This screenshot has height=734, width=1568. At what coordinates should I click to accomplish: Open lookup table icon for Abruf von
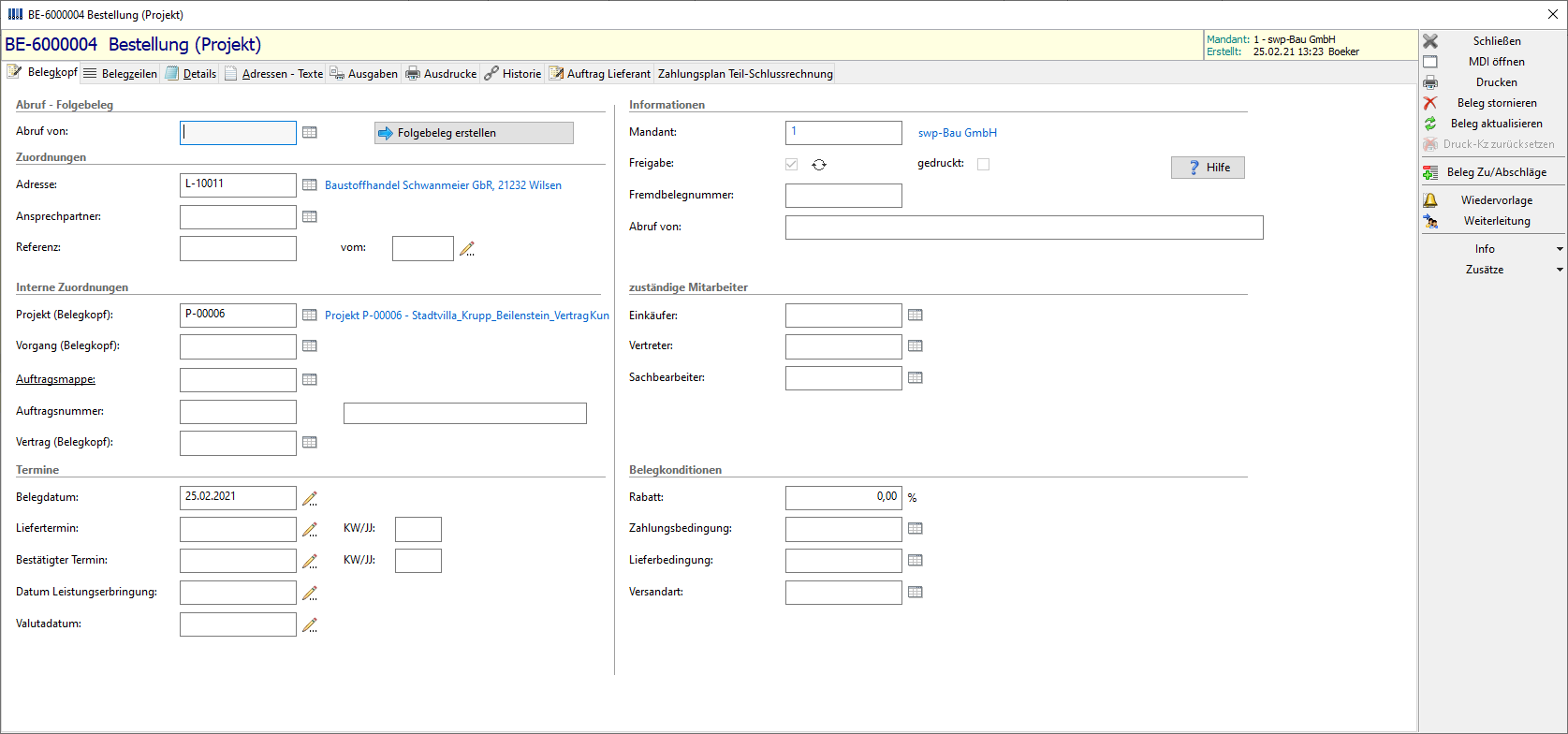(x=310, y=133)
